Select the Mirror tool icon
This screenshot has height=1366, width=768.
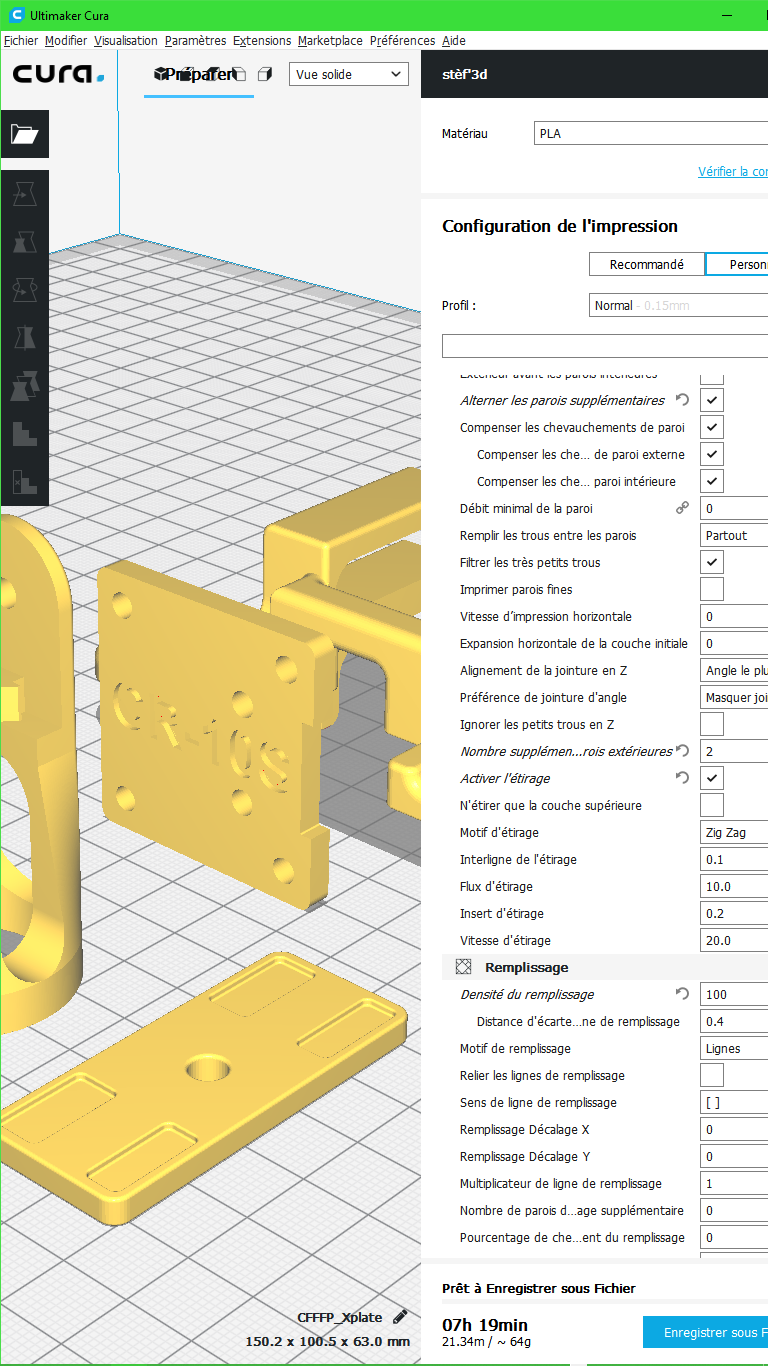24,337
